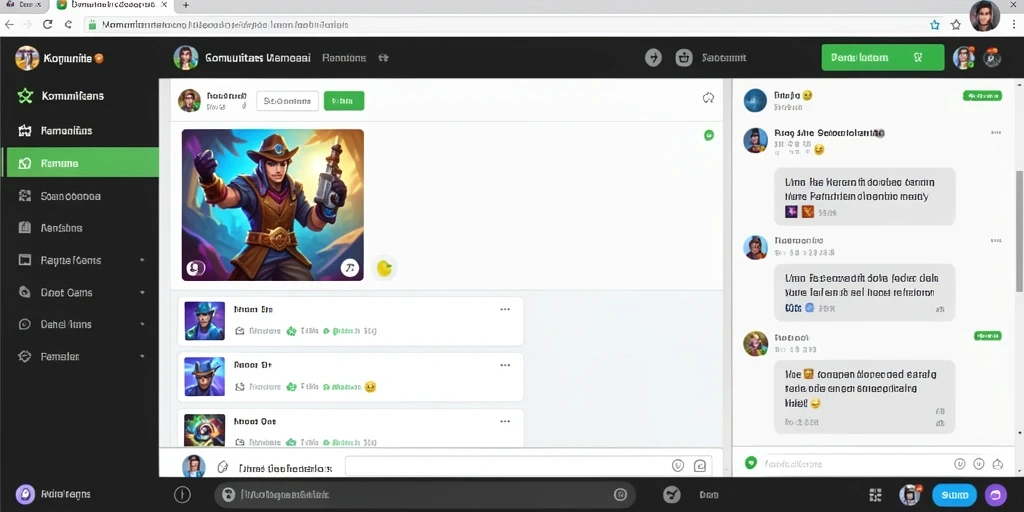This screenshot has height=512, width=1024.
Task: Click the info icon in the bottom bar
Action: 182,494
